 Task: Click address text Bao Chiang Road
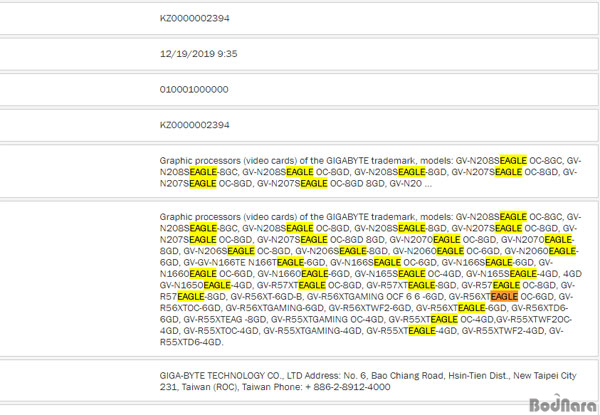pos(408,376)
